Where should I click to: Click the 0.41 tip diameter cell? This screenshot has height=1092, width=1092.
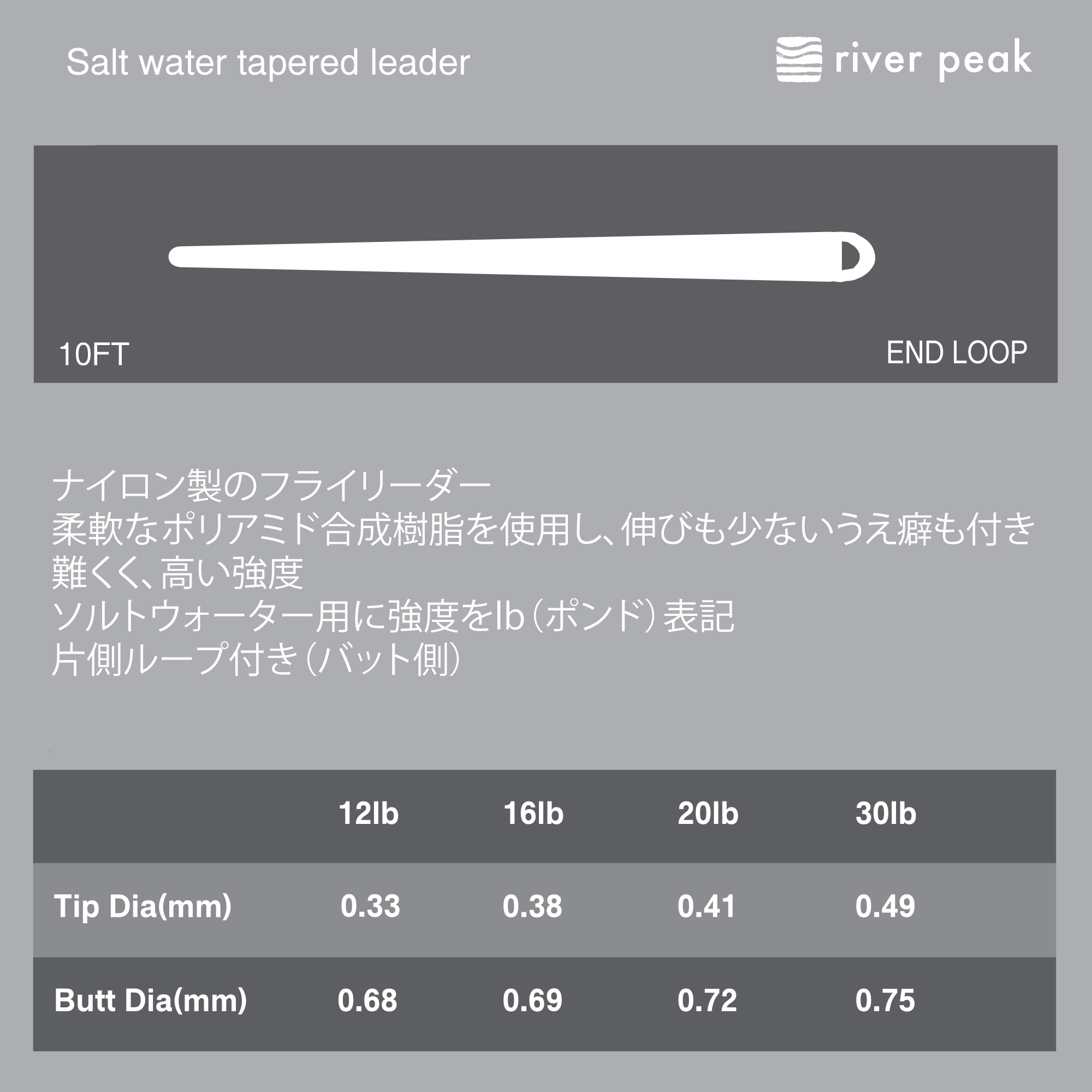point(707,906)
